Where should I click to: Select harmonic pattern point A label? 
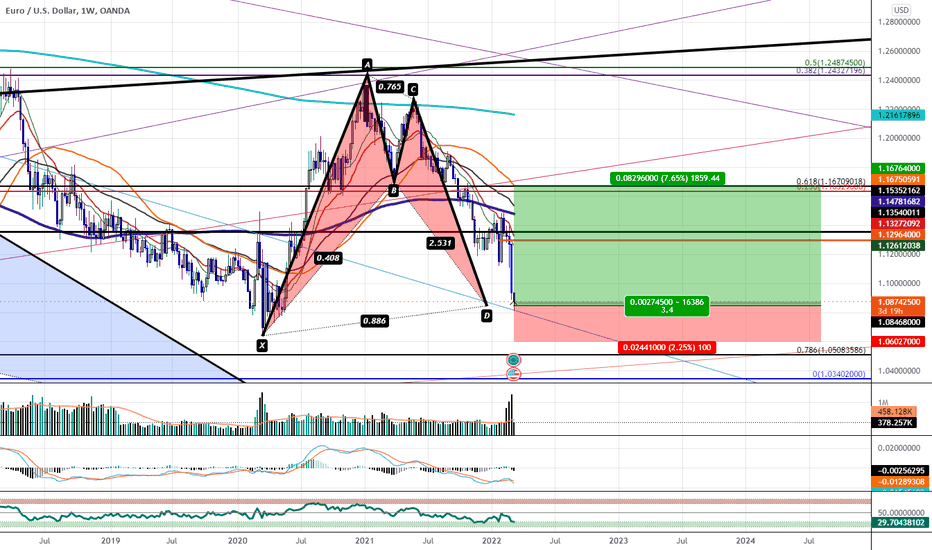(367, 64)
